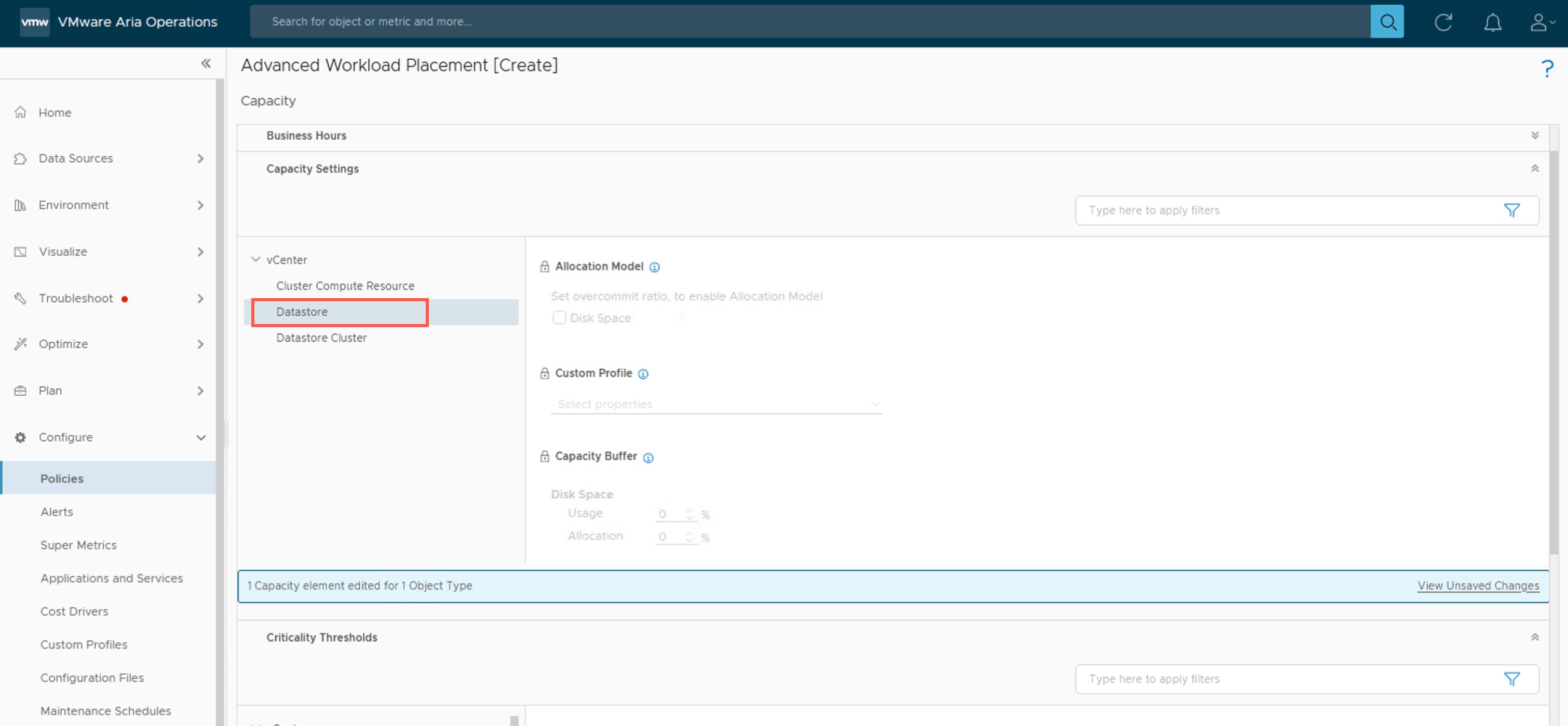Open the Select properties dropdown
The image size is (1568, 726).
tap(715, 405)
